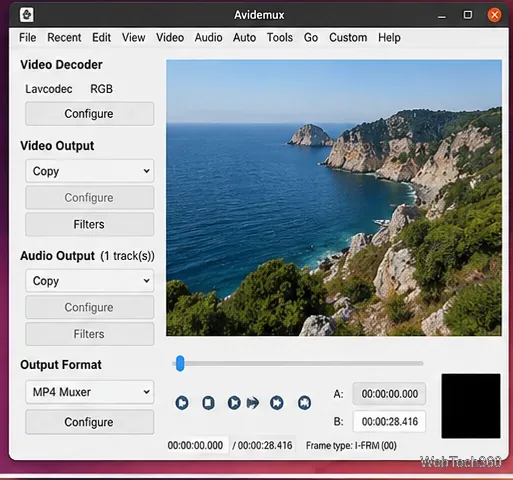
Task: Open the View menu
Action: [133, 37]
